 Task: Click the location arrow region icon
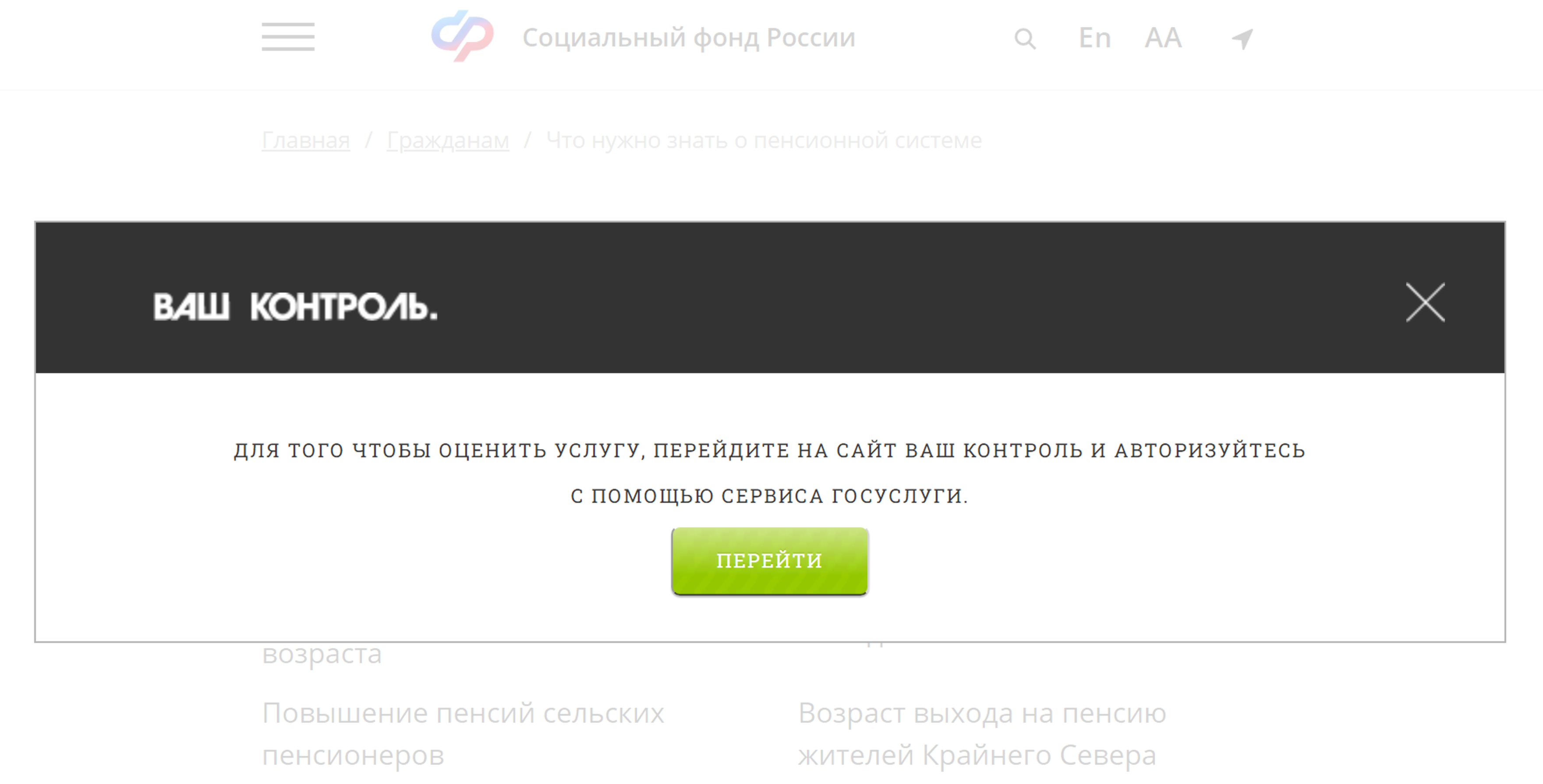coord(1242,39)
